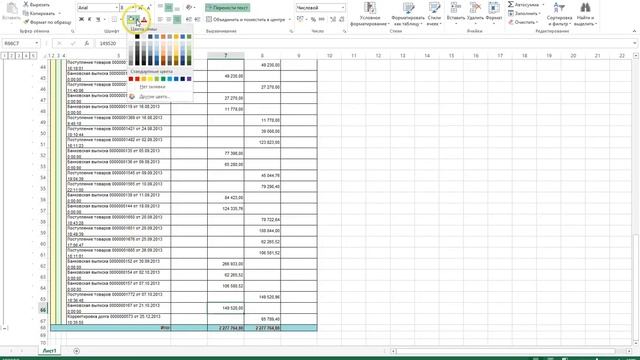The image size is (640, 360).
Task: Click increase decimal icon
Action: coord(333,19)
